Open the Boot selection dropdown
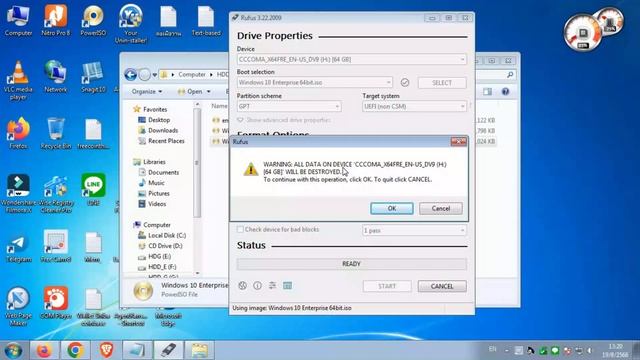This screenshot has width=640, height=360. point(314,82)
